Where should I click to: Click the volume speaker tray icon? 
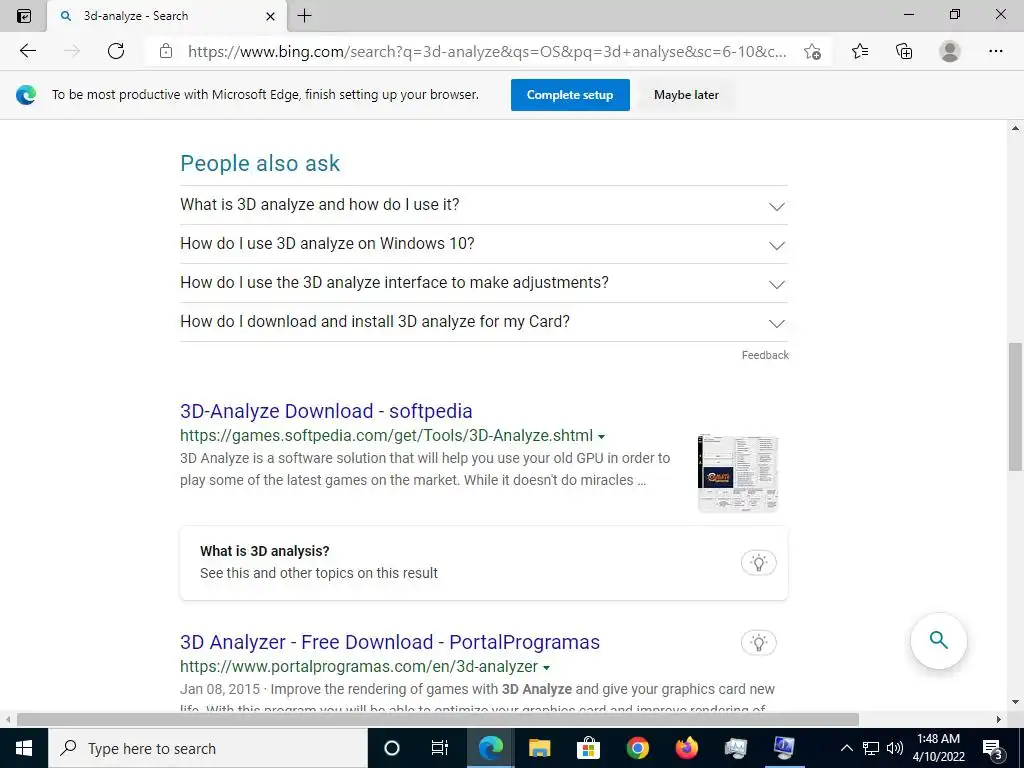(895, 748)
